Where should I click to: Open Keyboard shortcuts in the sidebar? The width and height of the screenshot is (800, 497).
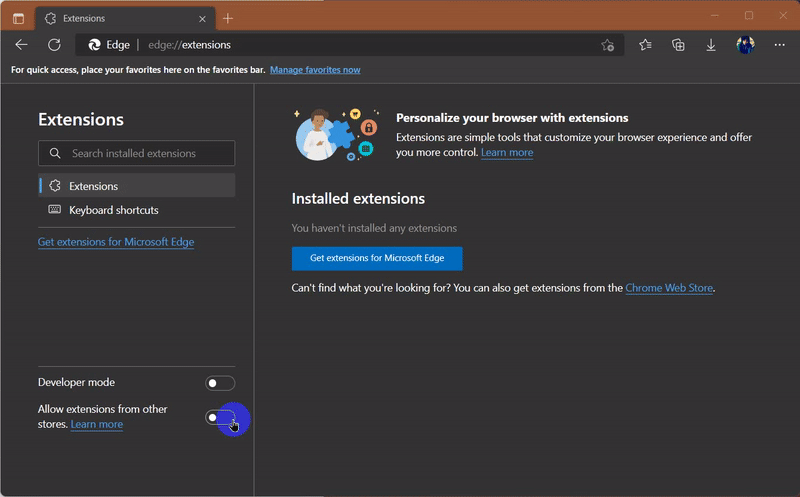coord(113,210)
